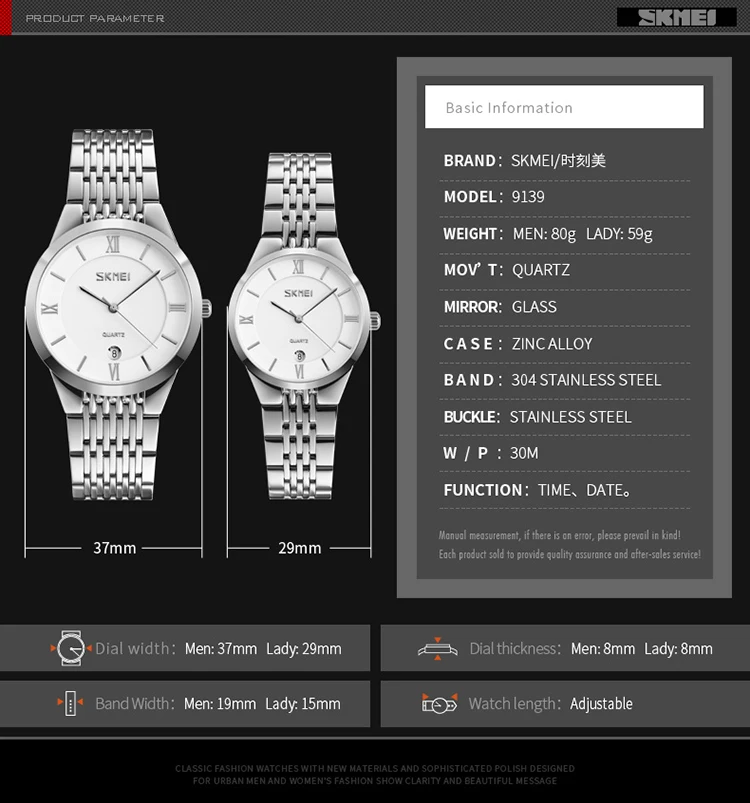Click the dial thickness icon

(x=438, y=649)
